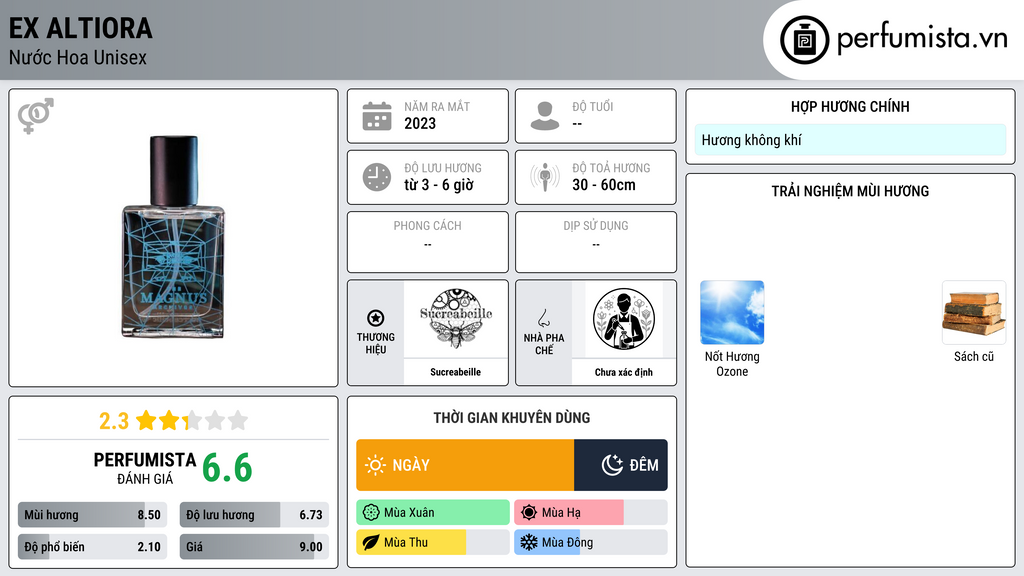Click the Mùa Đông season bar
1024x576 pixels.
(x=590, y=542)
